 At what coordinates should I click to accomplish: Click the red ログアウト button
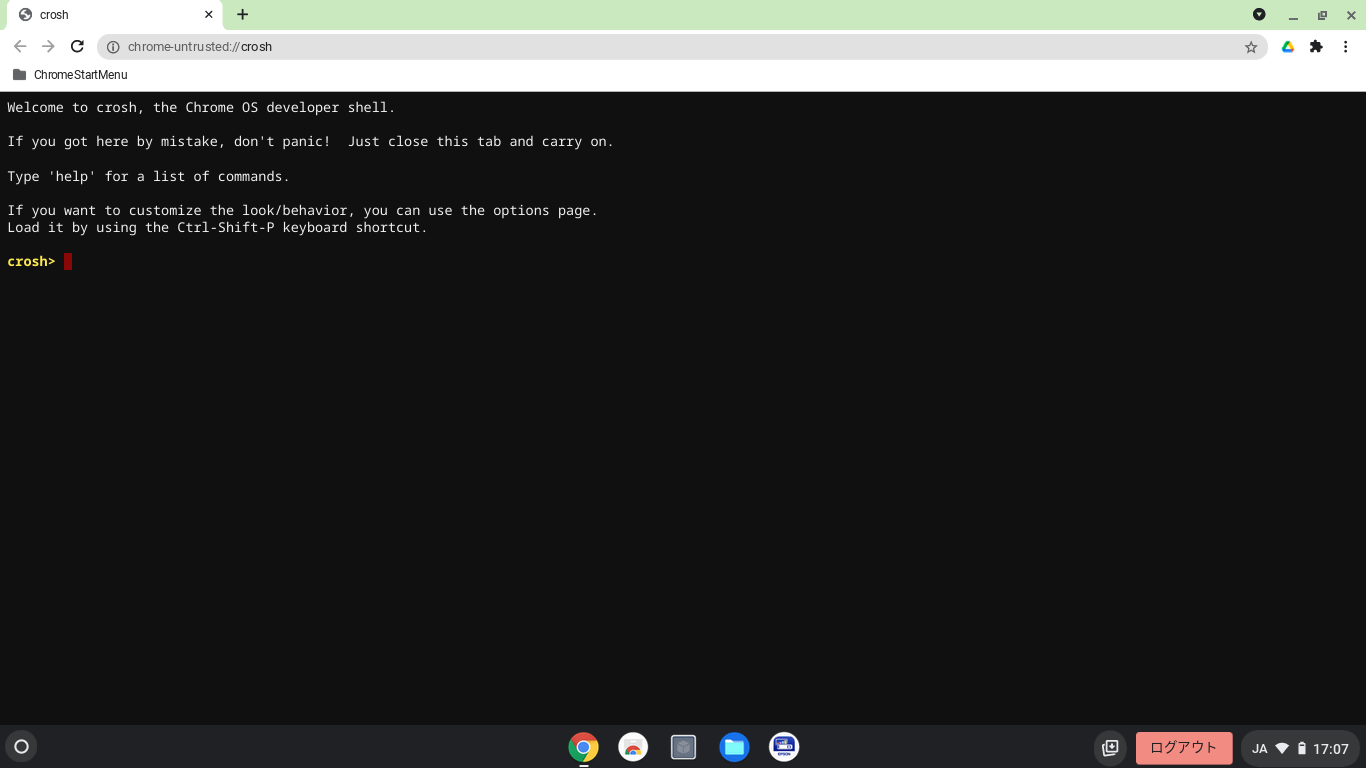[x=1183, y=748]
